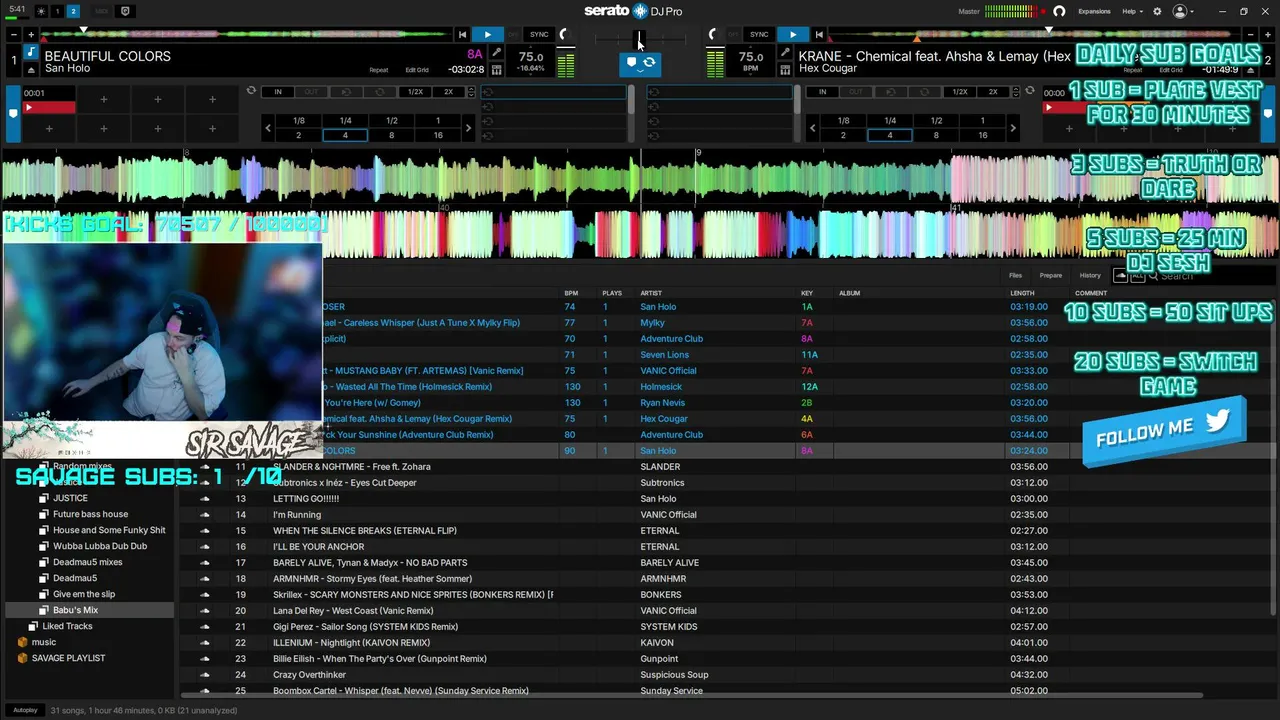Enable SYNC on the right deck
The image size is (1280, 720).
[x=759, y=35]
